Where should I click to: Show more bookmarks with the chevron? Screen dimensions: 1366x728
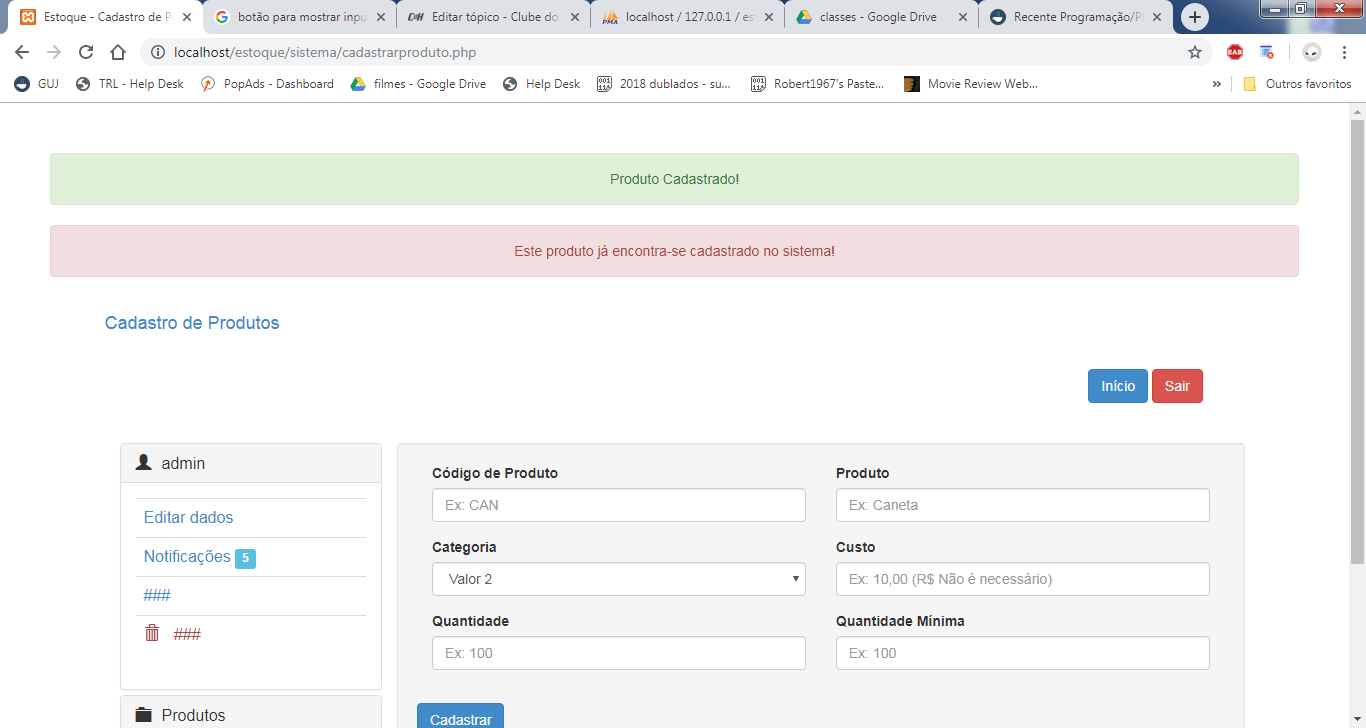point(1216,84)
